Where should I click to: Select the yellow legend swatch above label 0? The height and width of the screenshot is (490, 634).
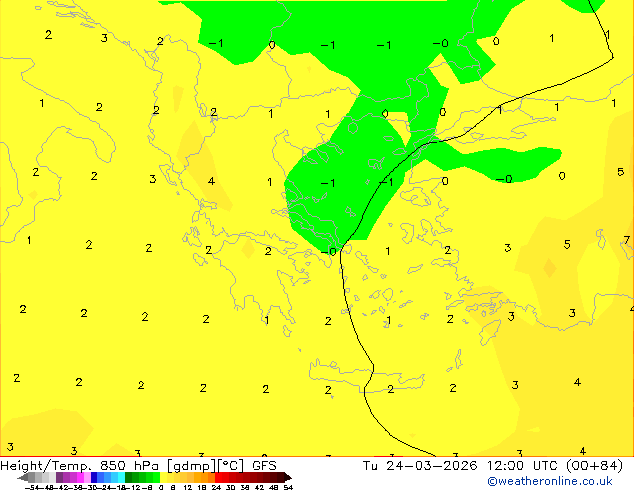coord(163,477)
